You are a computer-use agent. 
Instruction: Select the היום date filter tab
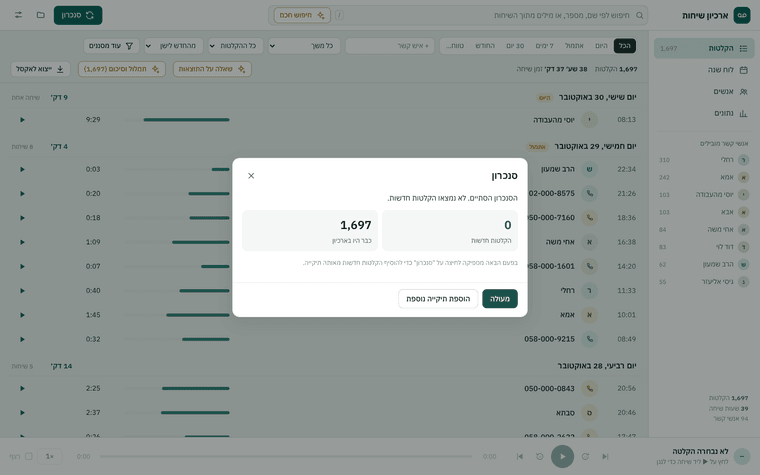click(x=601, y=46)
